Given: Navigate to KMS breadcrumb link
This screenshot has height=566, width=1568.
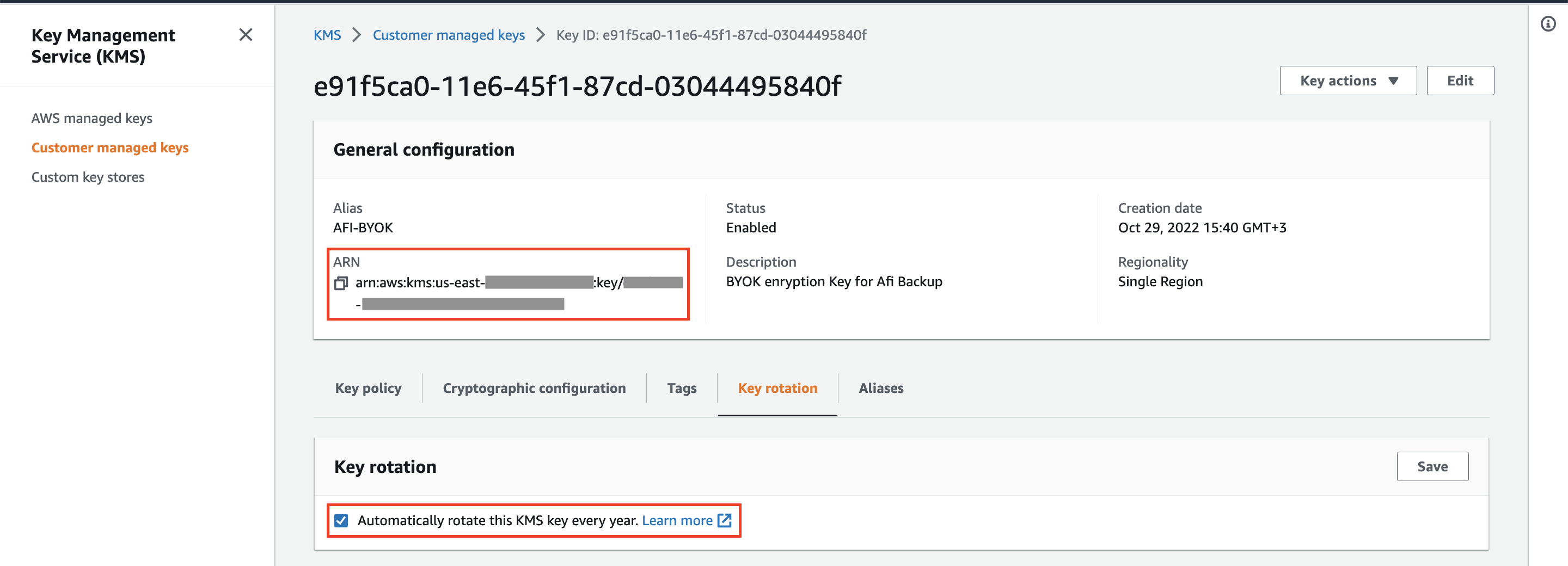Looking at the screenshot, I should (x=327, y=35).
